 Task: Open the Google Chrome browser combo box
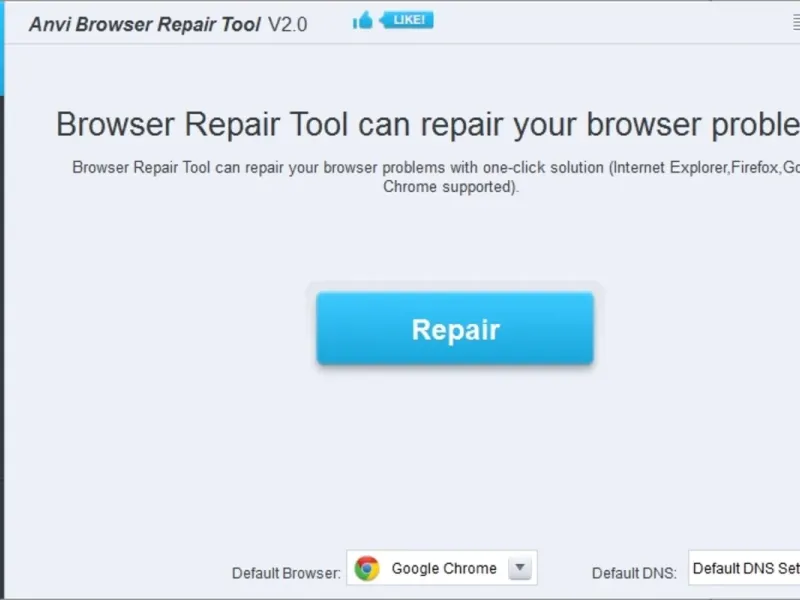pos(442,567)
